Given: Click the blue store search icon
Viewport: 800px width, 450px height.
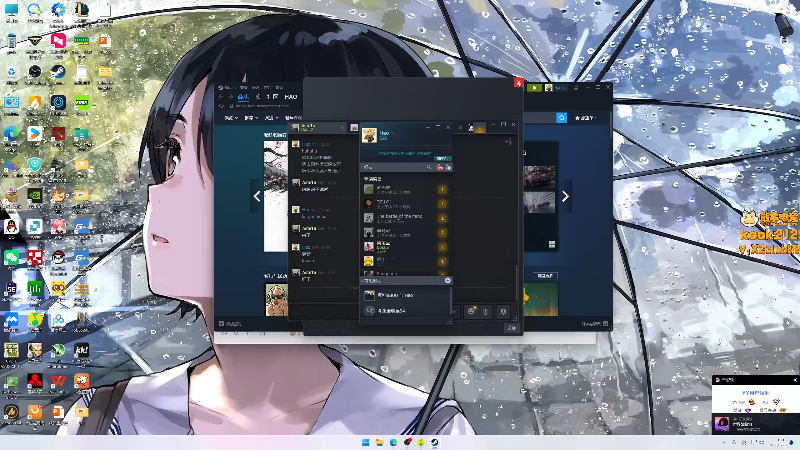Looking at the screenshot, I should [x=561, y=118].
